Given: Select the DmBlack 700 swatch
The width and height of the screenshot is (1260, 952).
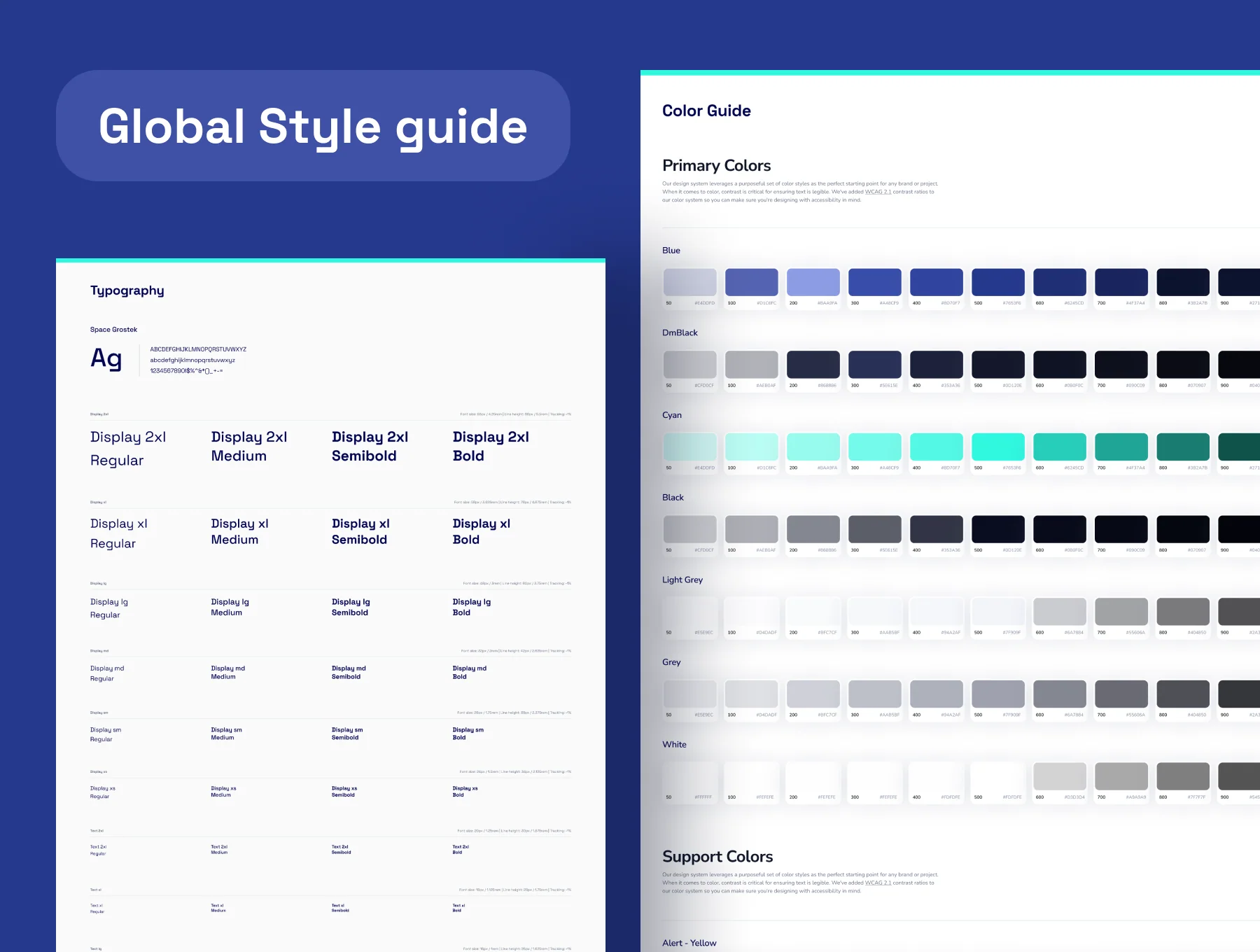Looking at the screenshot, I should [1121, 365].
